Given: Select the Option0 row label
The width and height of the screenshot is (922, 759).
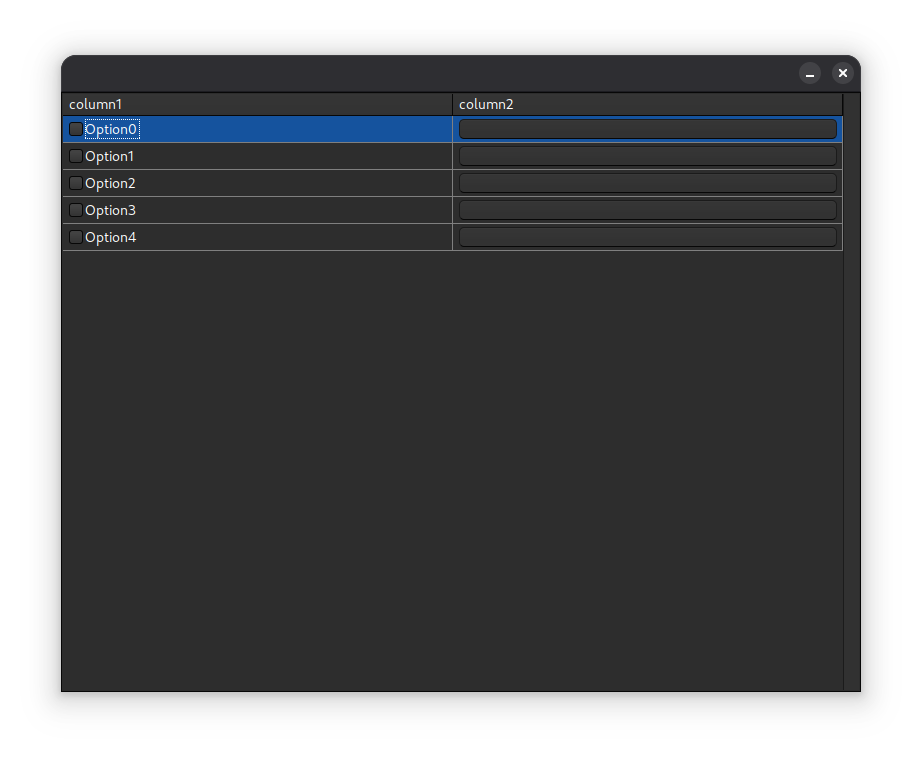Looking at the screenshot, I should coord(111,129).
